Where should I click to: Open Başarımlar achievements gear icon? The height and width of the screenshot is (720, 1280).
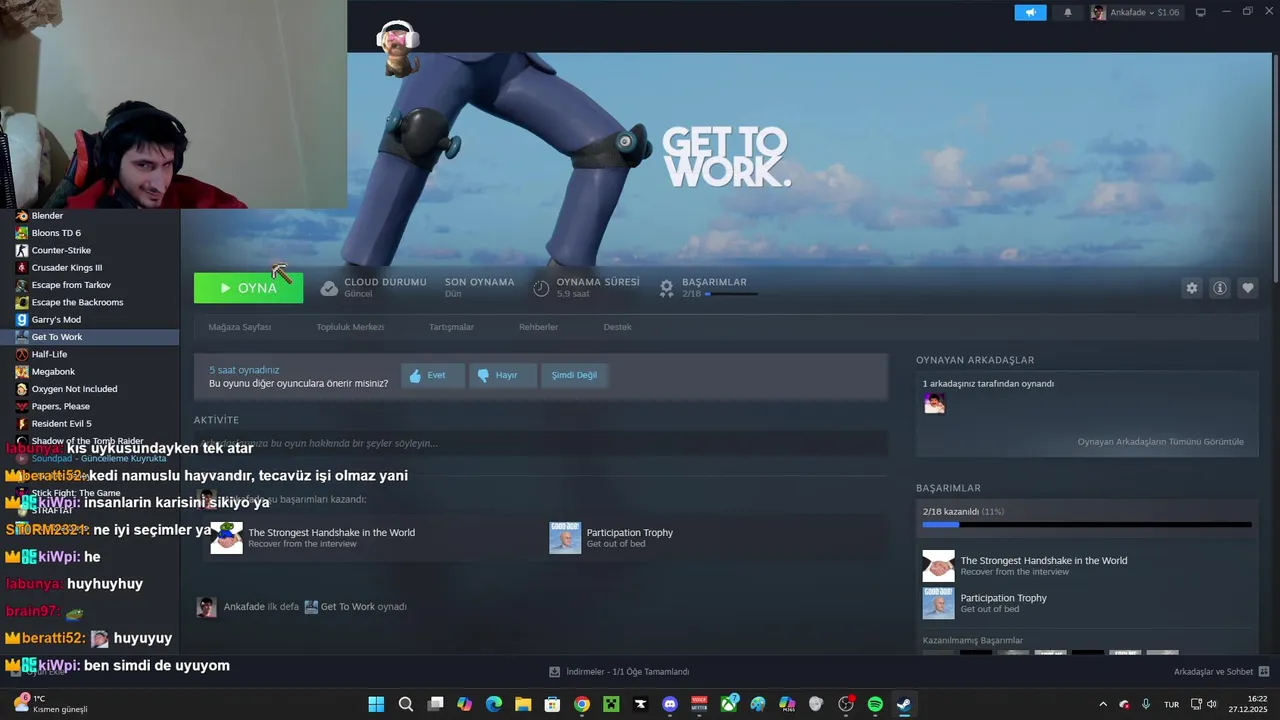point(667,288)
